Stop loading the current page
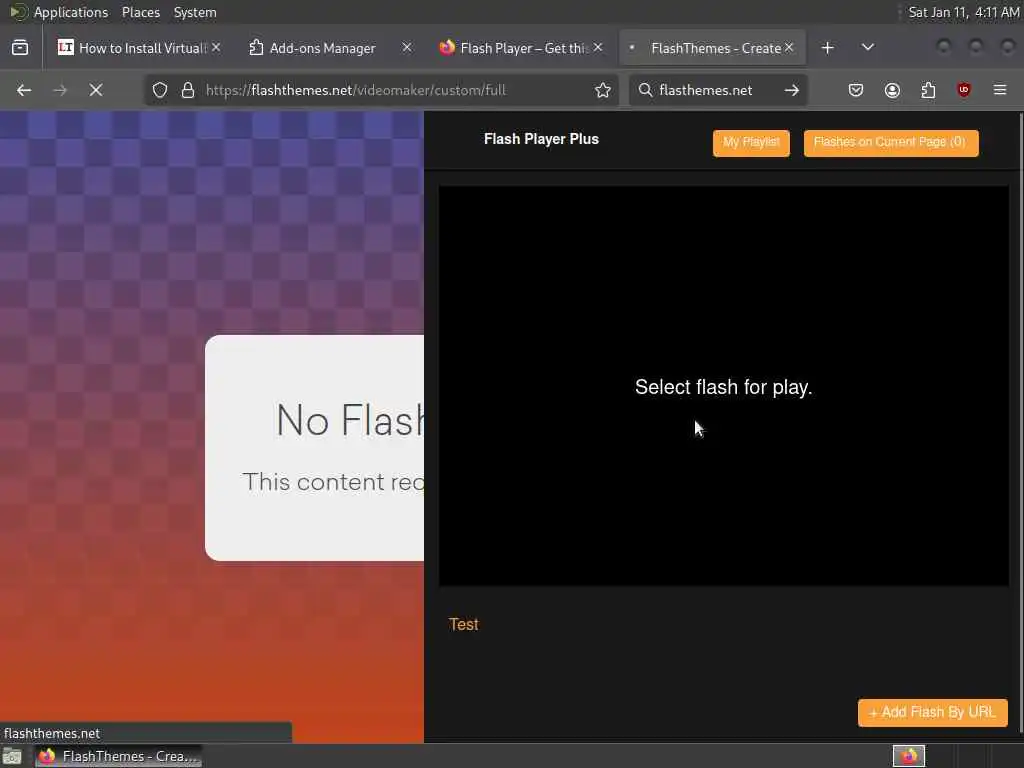 (96, 90)
